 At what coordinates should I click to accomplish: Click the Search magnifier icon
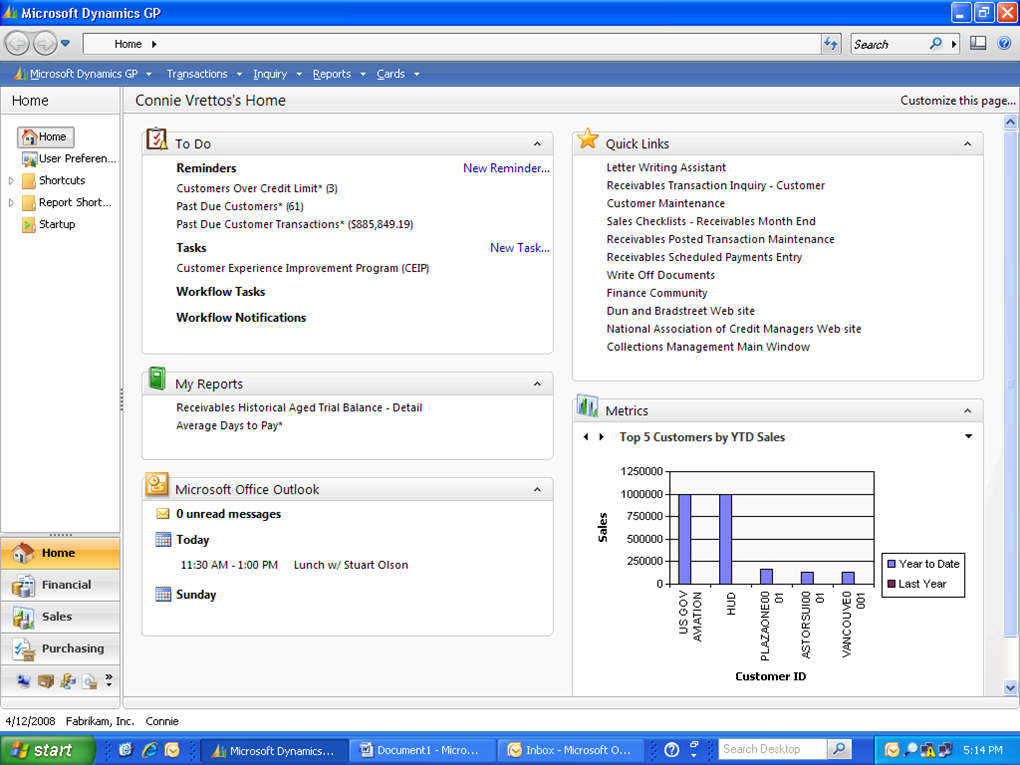[x=935, y=44]
